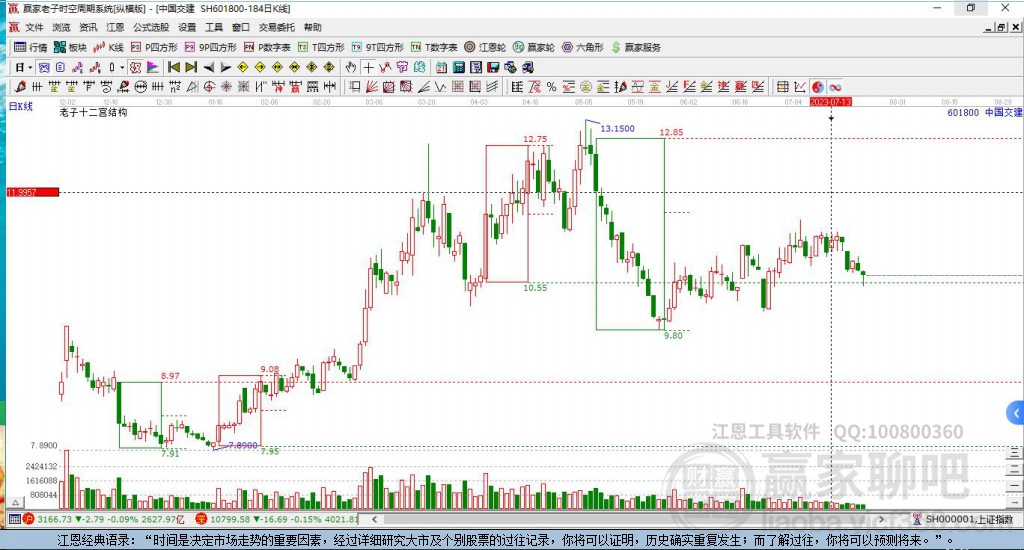Click the red floppy disk icon
This screenshot has height=550, width=1024.
(x=492, y=67)
